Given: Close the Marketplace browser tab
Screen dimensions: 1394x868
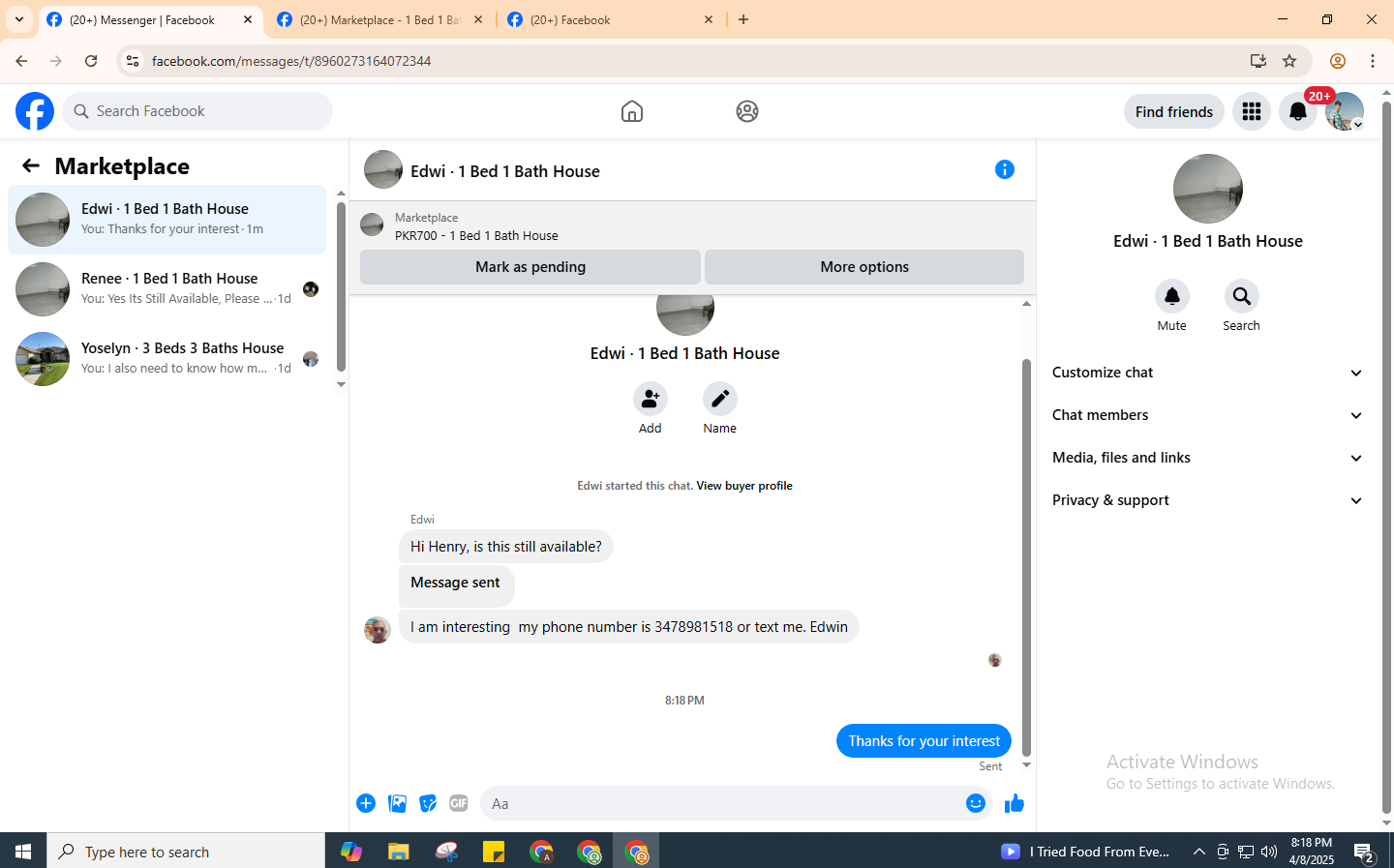Looking at the screenshot, I should coord(478,19).
